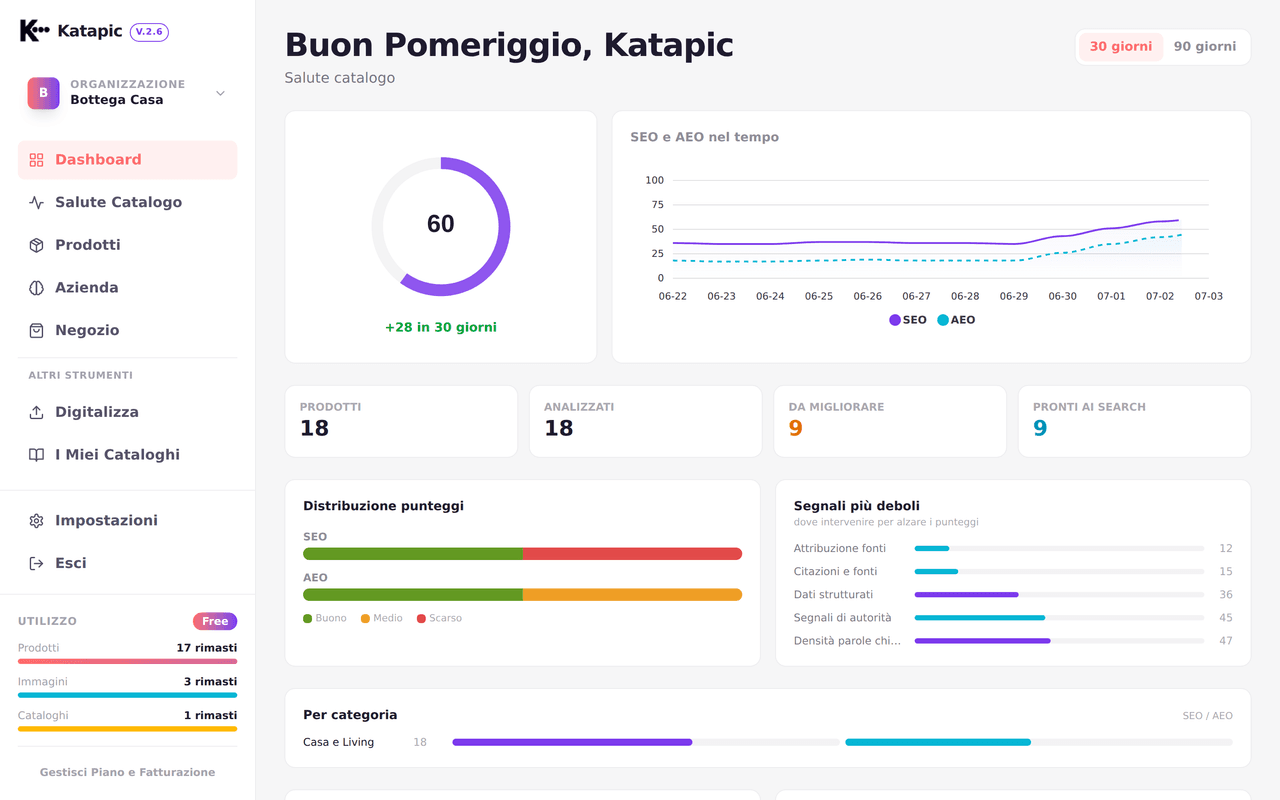Open I Miei Cataloghi
Viewport: 1280px width, 800px height.
127,455
